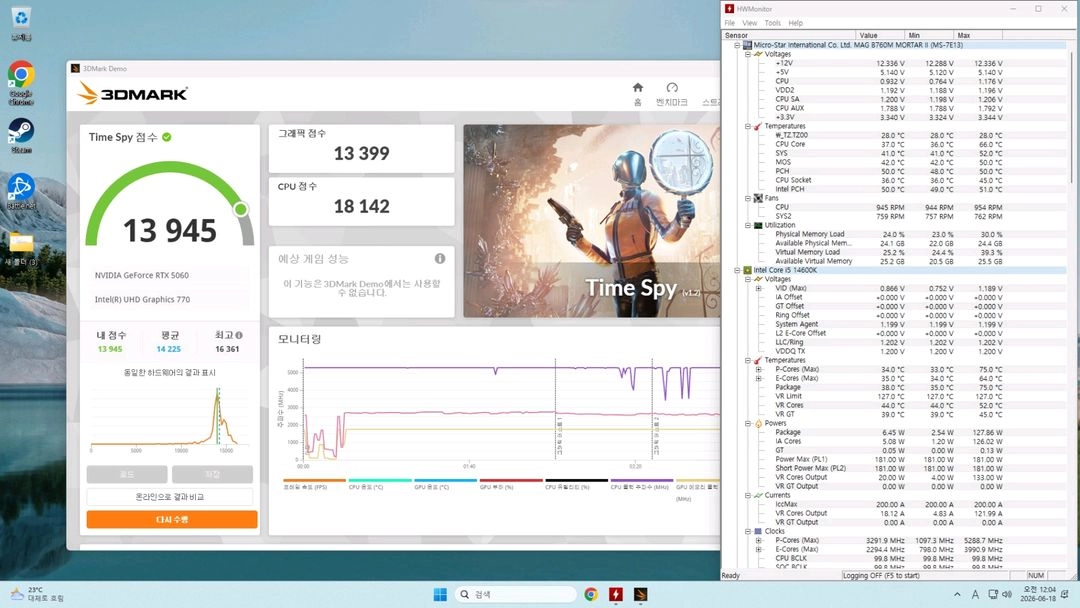Go to the 홈 tab label in 3DMark
This screenshot has height=608, width=1080.
(x=638, y=102)
